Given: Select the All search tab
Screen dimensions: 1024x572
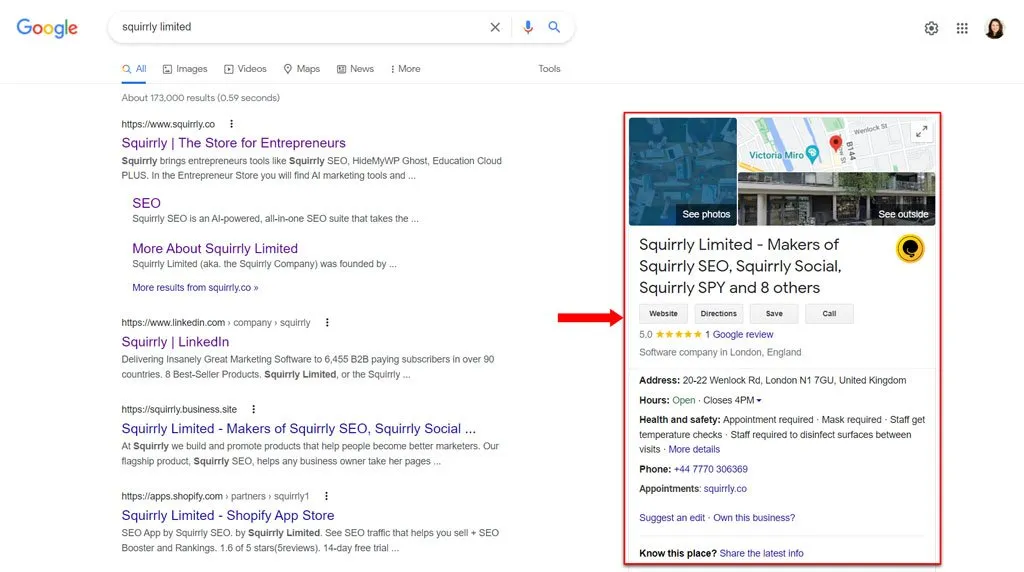Looking at the screenshot, I should click(134, 69).
